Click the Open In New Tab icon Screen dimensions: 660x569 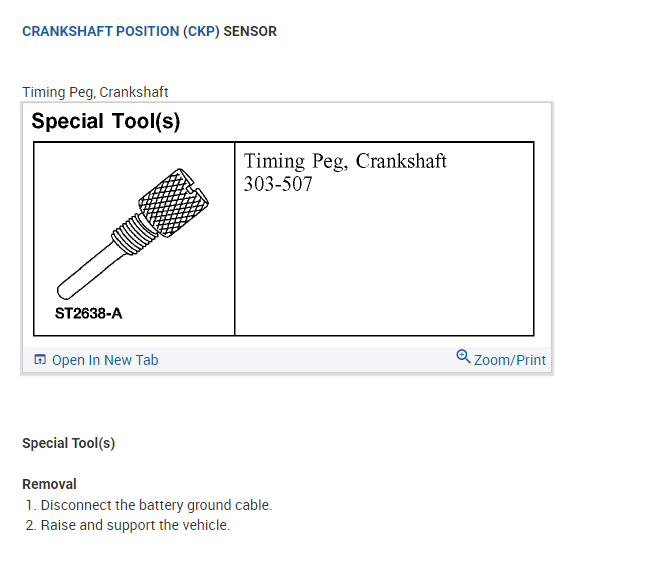pos(40,360)
